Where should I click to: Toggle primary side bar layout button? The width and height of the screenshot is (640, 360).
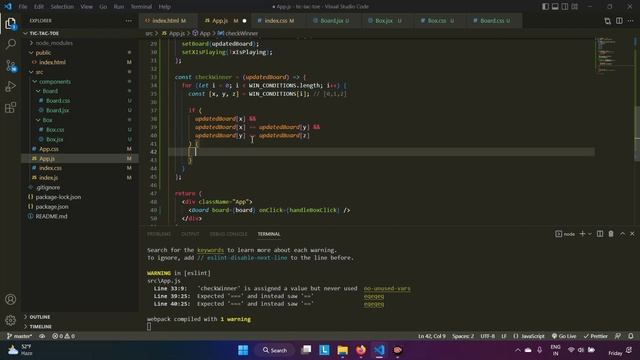(x=545, y=7)
